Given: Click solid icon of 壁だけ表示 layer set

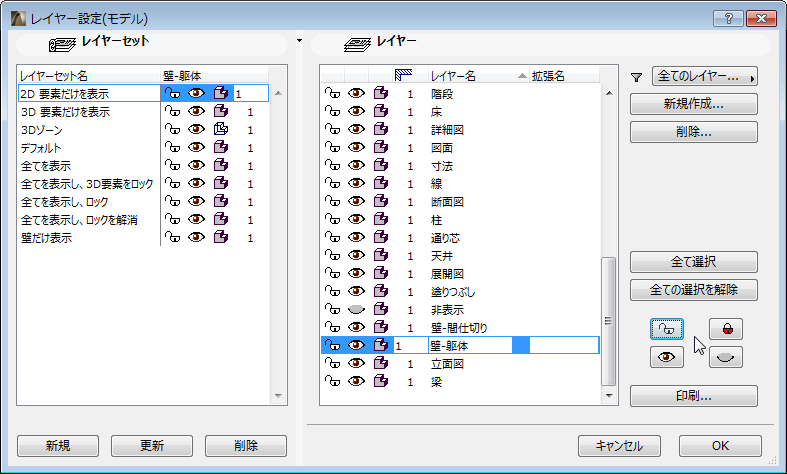Looking at the screenshot, I should click(x=221, y=238).
